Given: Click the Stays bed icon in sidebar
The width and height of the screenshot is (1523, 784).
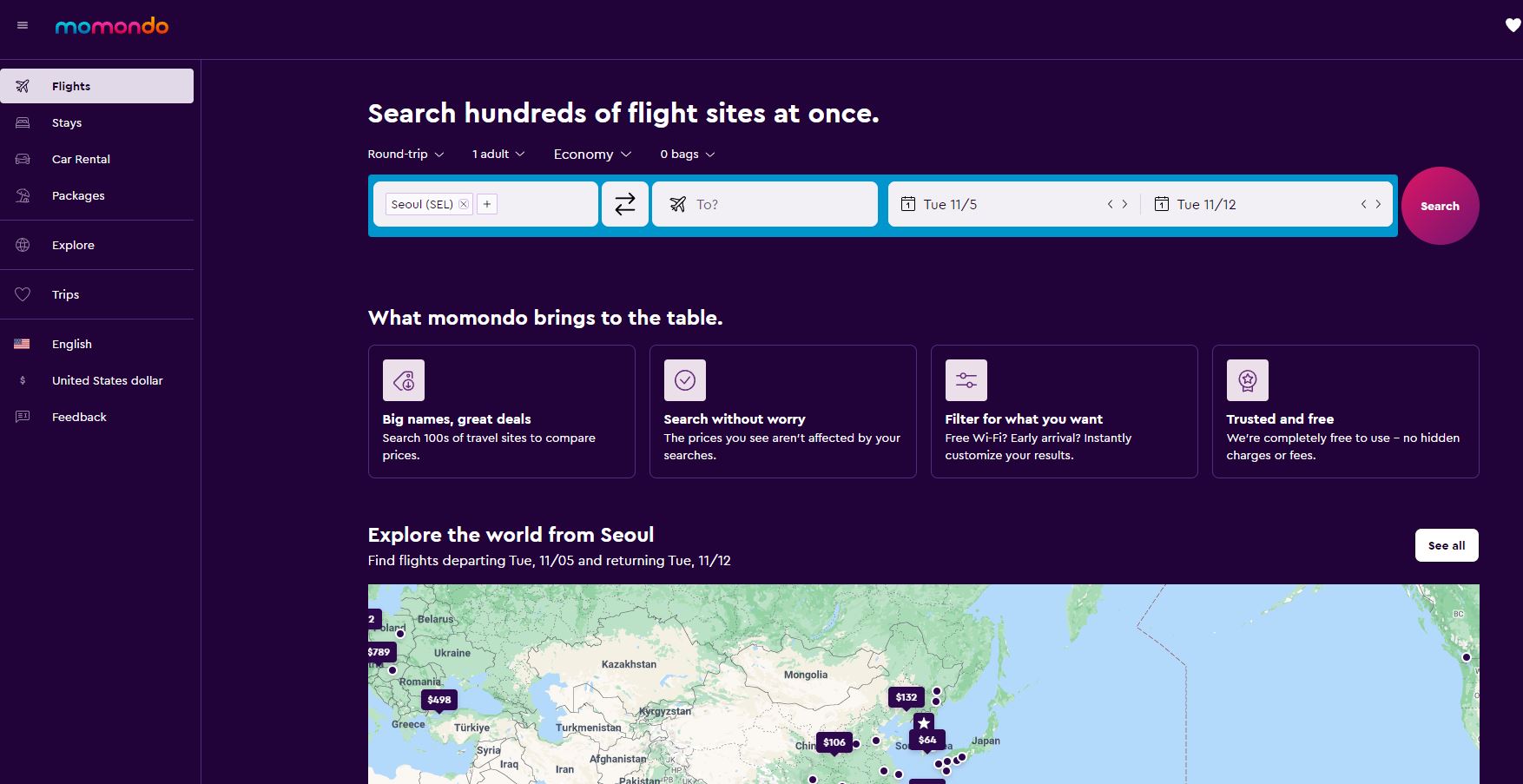Looking at the screenshot, I should pos(23,122).
